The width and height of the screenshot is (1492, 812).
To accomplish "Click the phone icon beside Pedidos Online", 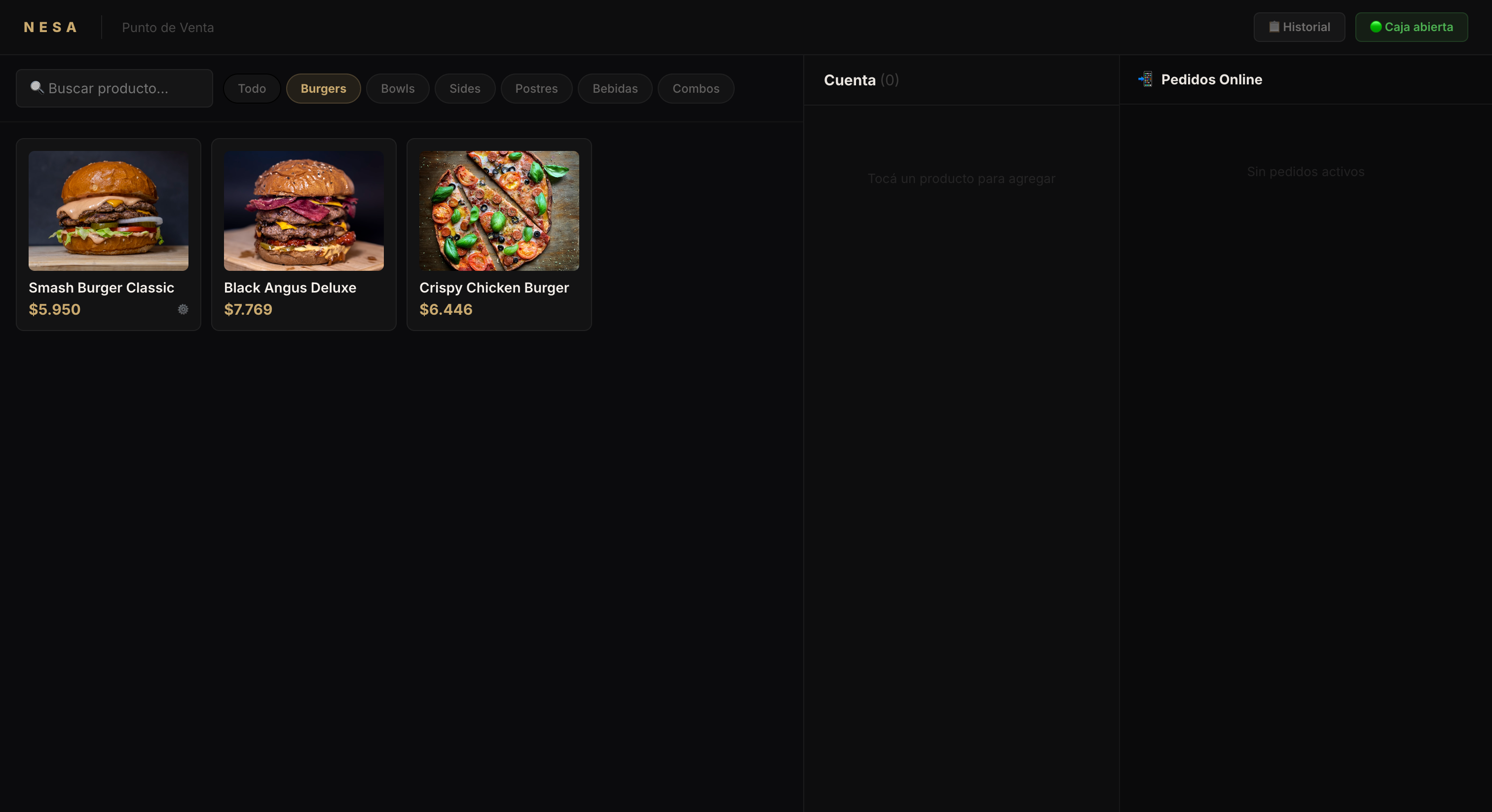I will click(x=1145, y=79).
